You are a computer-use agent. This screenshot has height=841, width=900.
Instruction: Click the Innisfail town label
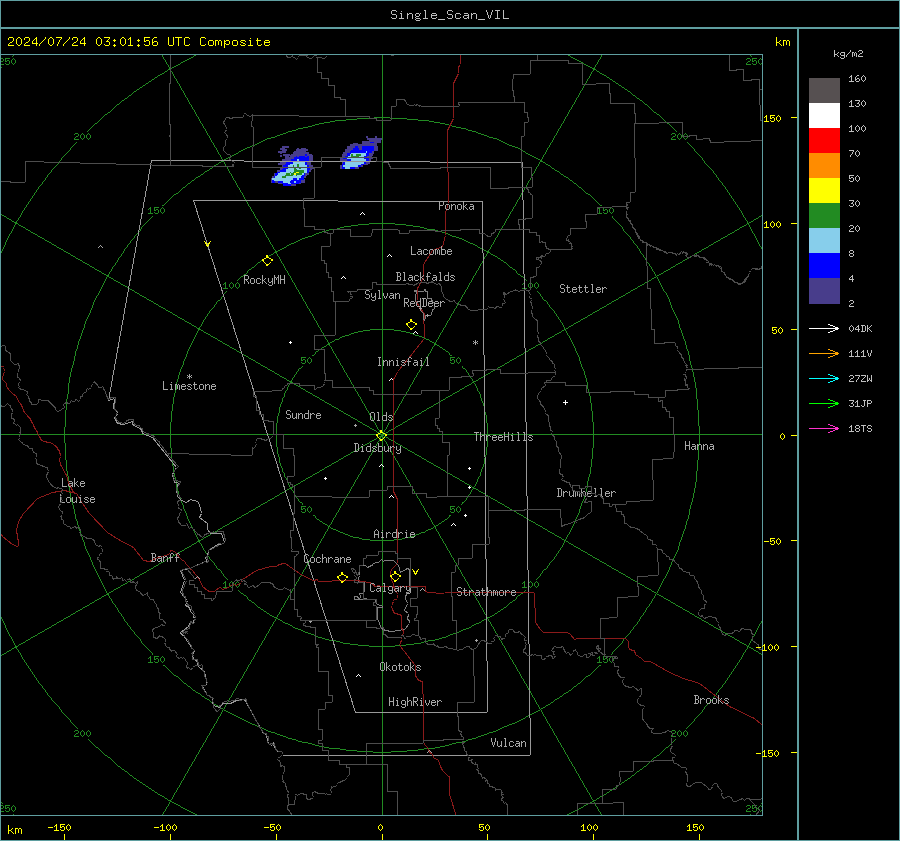tap(403, 362)
